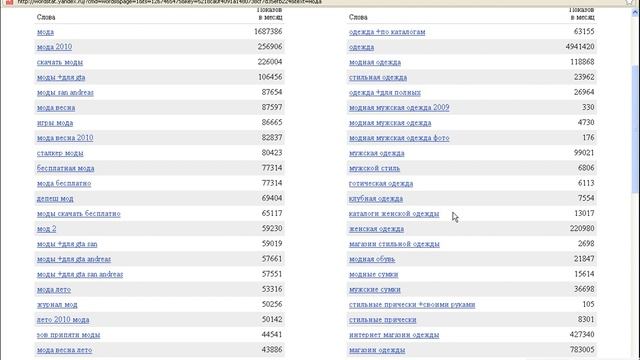Viewport: 640px width, 360px height.
Task: Click the 'сталкер моды' link
Action: point(60,153)
